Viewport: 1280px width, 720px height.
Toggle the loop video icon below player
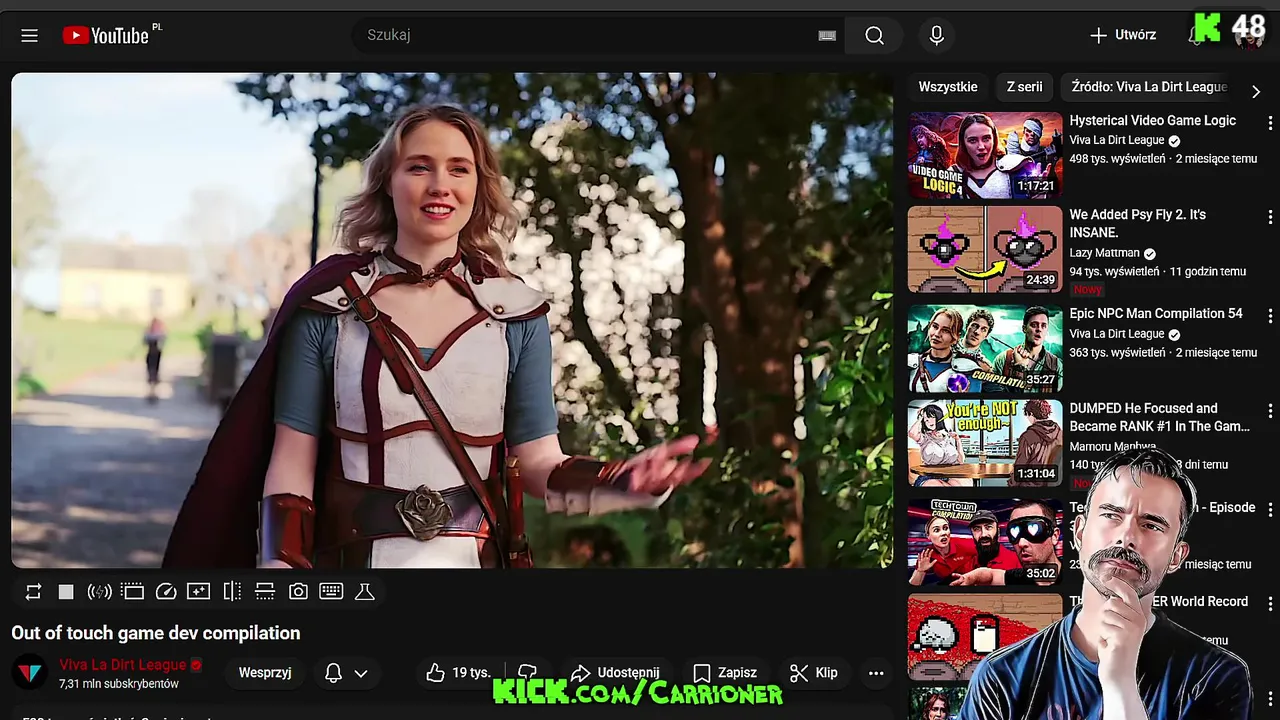[33, 592]
